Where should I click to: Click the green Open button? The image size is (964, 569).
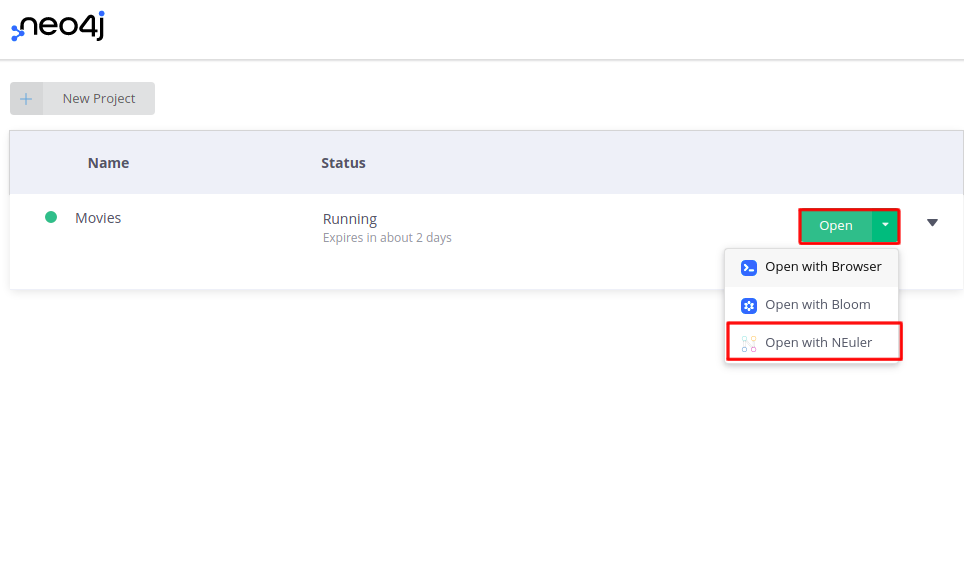(x=836, y=226)
